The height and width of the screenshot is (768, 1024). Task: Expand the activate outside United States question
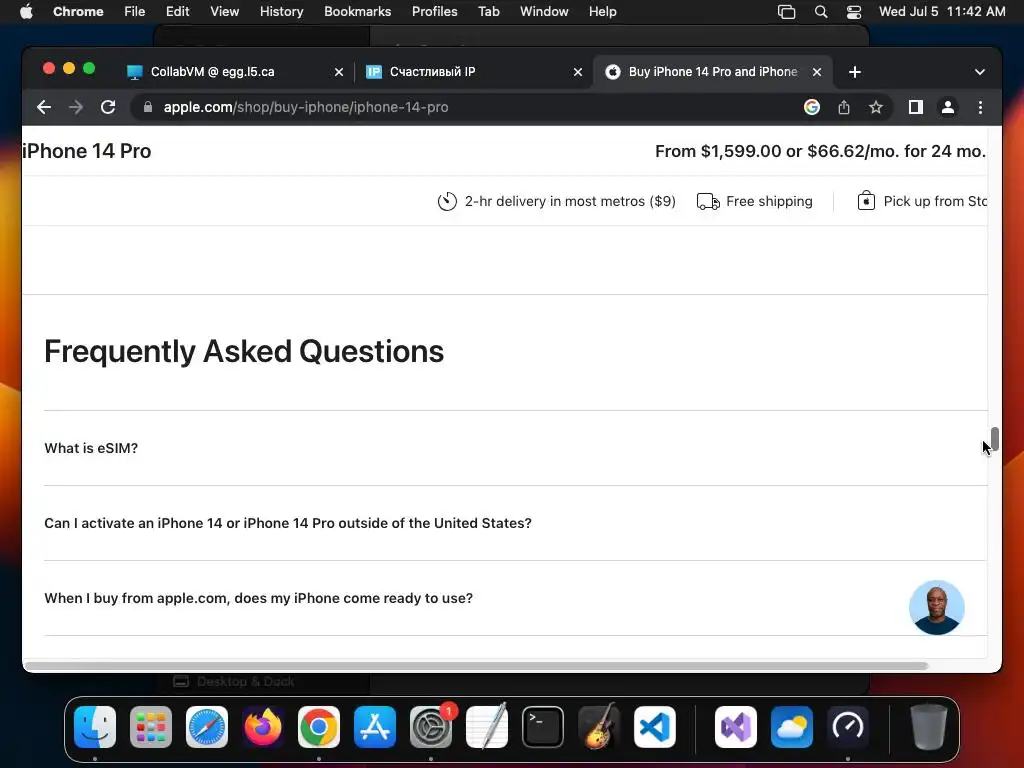pos(515,523)
